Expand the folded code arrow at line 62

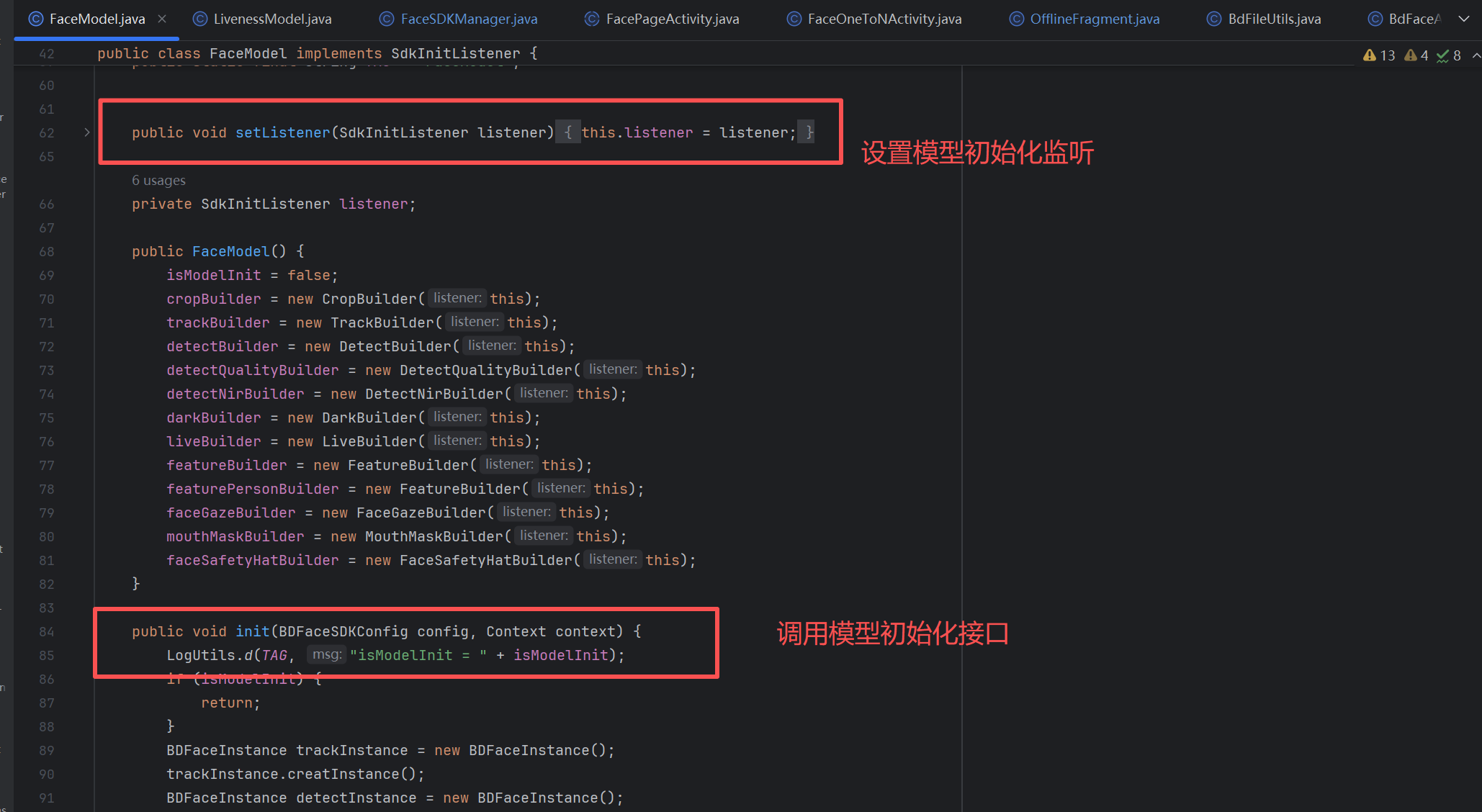pos(86,132)
